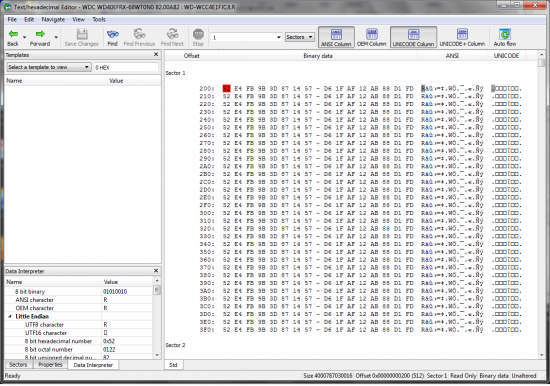Toggle the ANSI Column view
This screenshot has width=550, height=386.
(336, 37)
